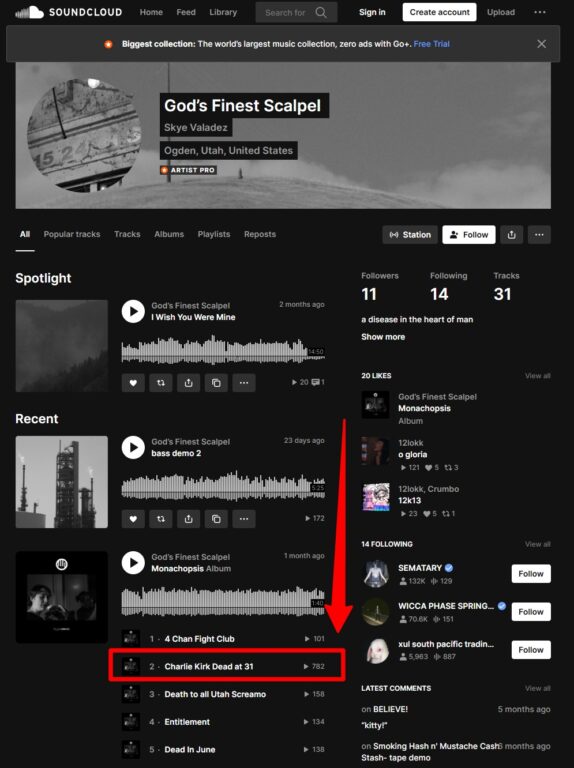Like the track I Wish You Were Mine
574x768 pixels.
click(133, 383)
